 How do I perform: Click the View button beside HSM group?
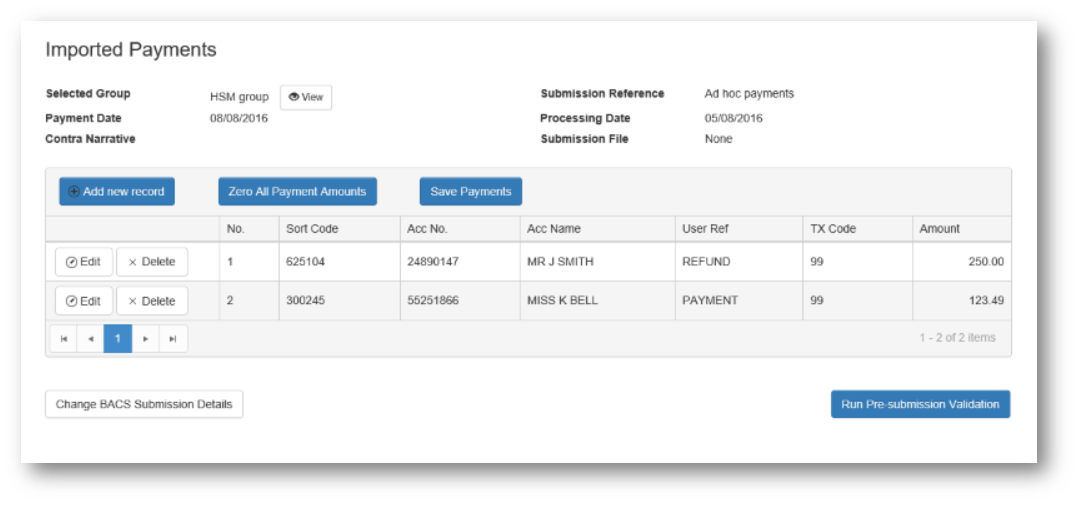pos(306,97)
